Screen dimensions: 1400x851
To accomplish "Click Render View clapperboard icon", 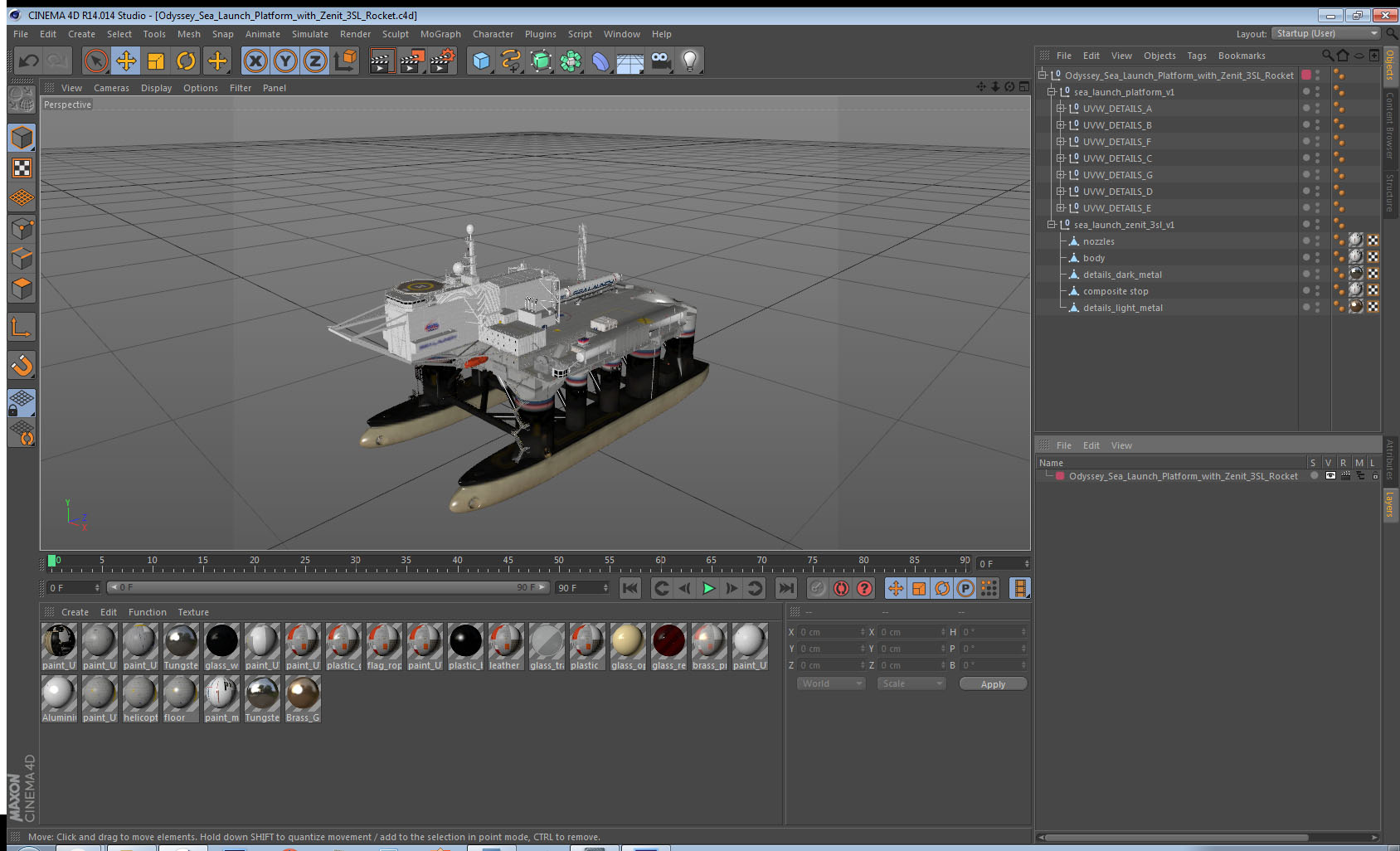I will [x=382, y=61].
